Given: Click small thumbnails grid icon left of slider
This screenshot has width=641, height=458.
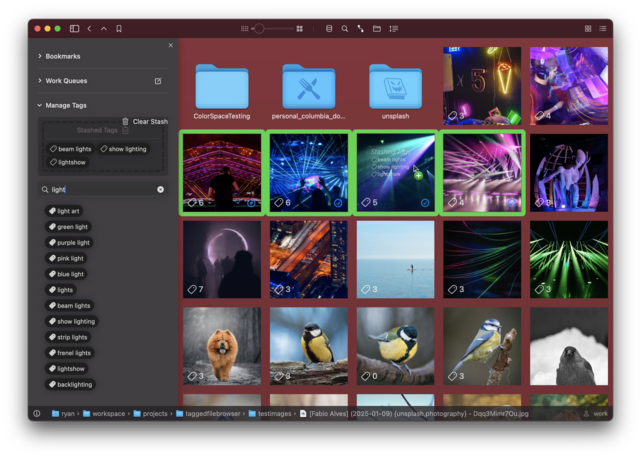Looking at the screenshot, I should point(244,29).
